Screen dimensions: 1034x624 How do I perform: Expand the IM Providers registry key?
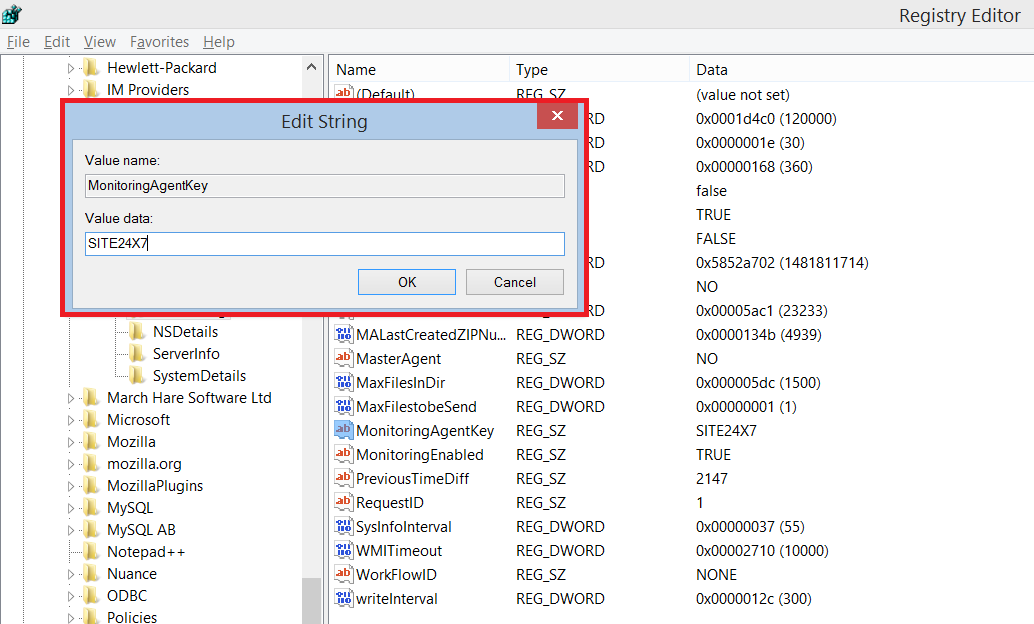[x=71, y=90]
